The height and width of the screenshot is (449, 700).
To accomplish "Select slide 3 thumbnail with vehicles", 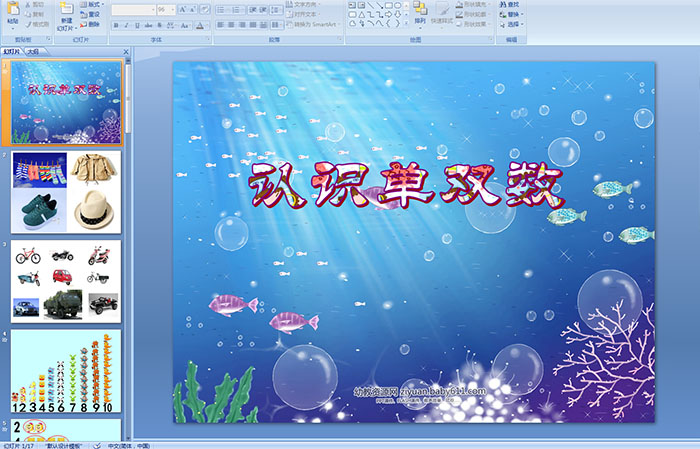I will click(66, 279).
